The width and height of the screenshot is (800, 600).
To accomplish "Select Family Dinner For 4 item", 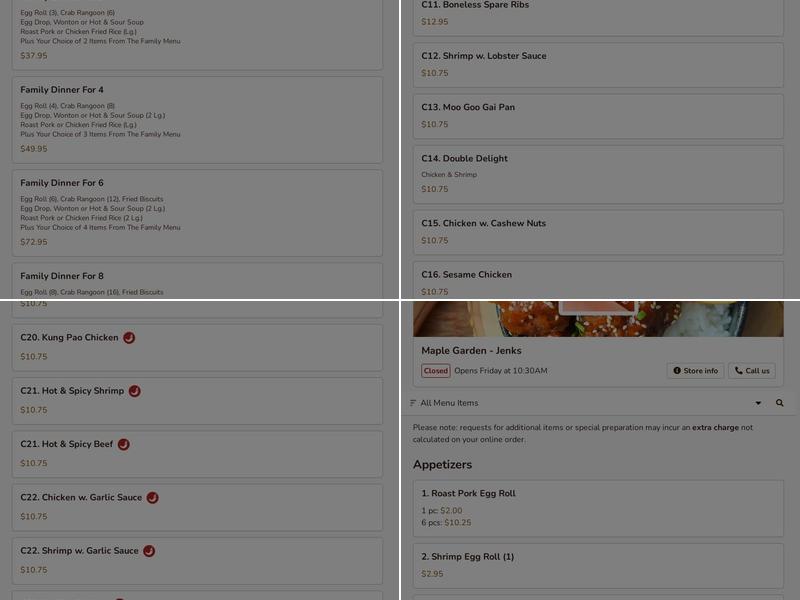I will coord(197,120).
